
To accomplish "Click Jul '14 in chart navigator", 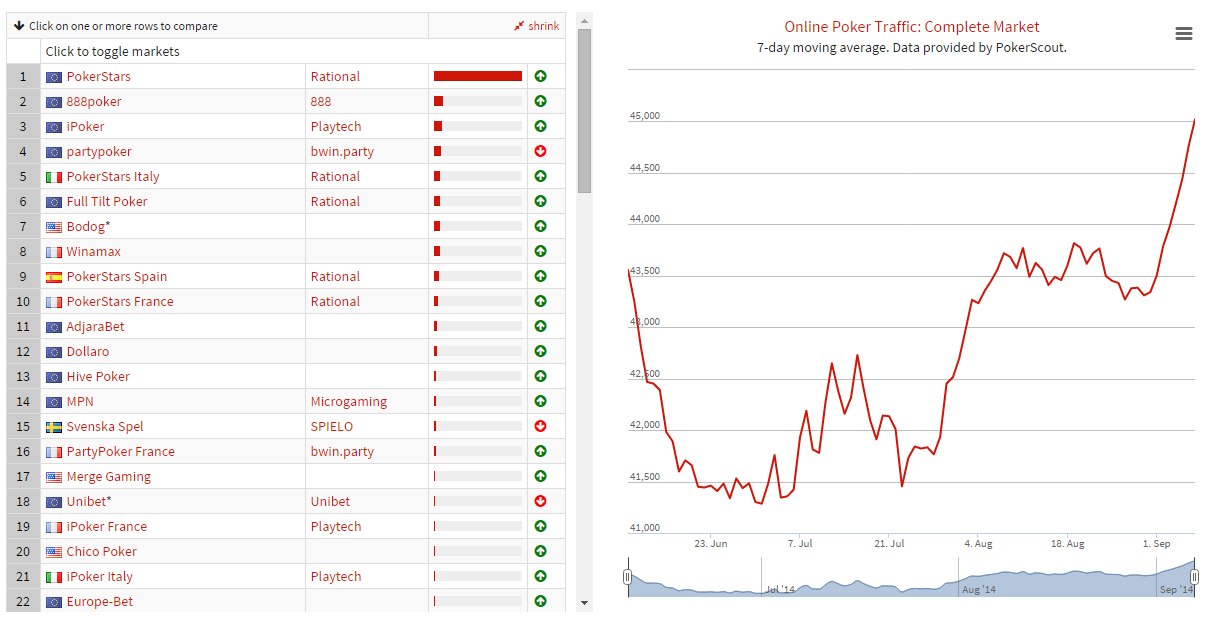I will coord(781,590).
